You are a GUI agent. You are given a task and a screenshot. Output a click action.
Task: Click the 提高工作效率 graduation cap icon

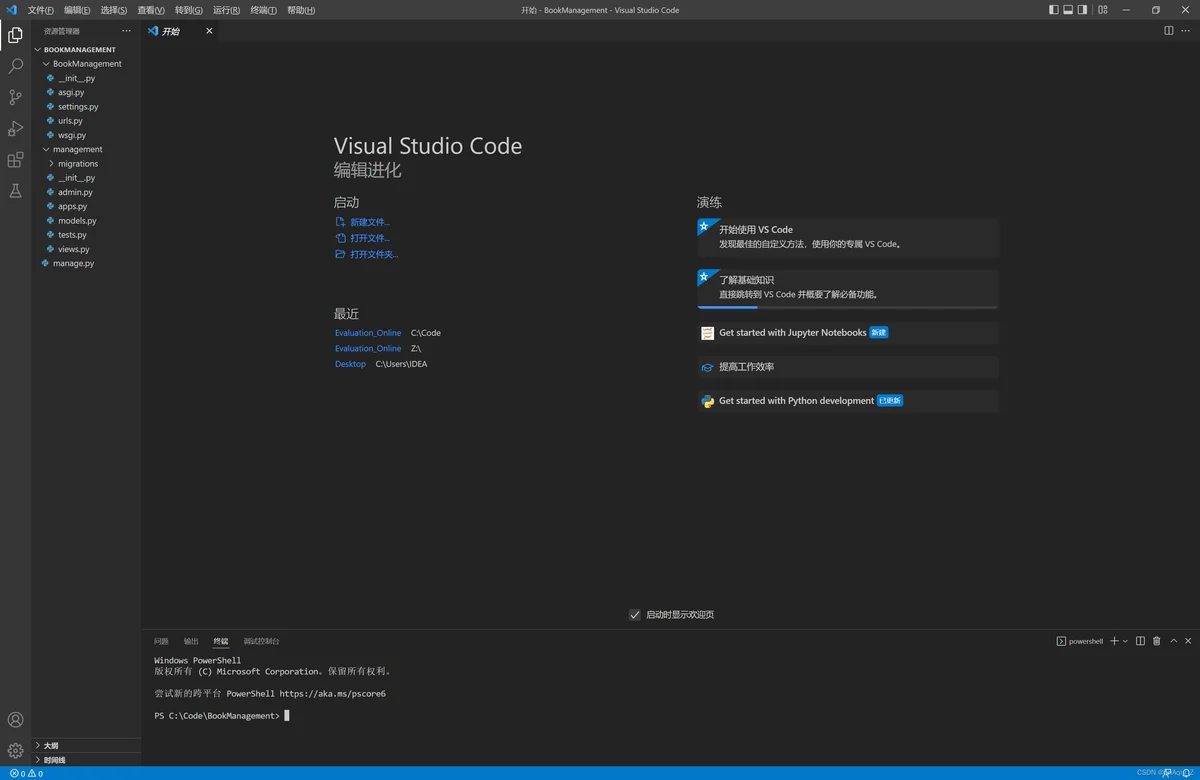(708, 367)
